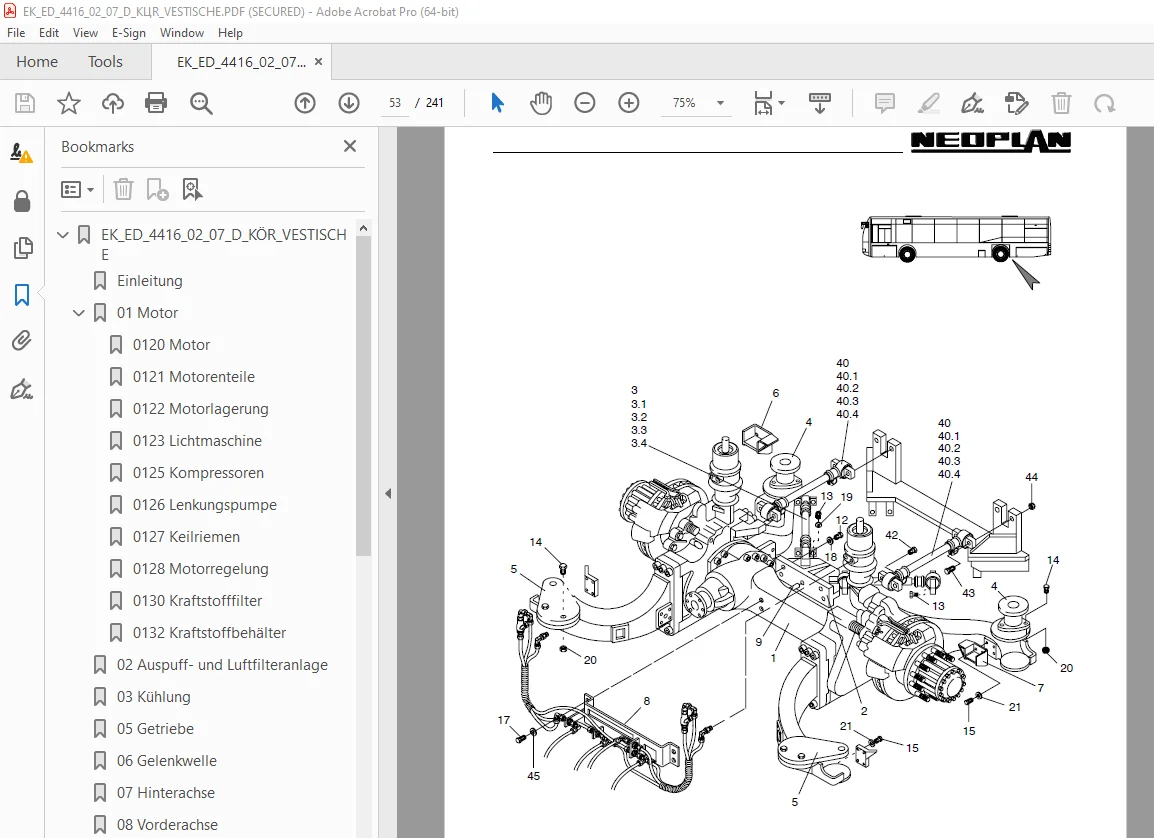Viewport: 1154px width, 838px height.
Task: Open fit page options dropdown arrow
Action: (782, 103)
